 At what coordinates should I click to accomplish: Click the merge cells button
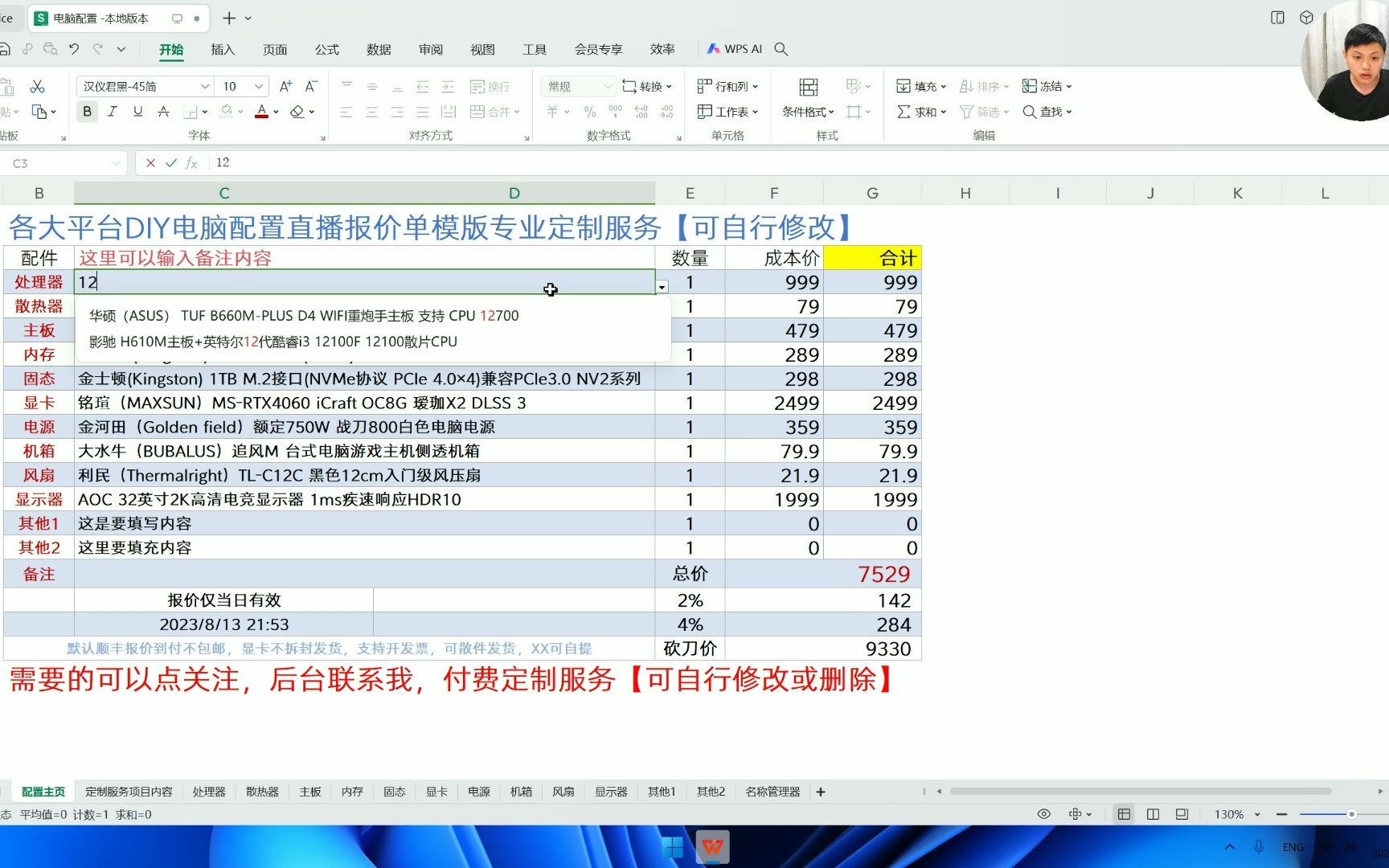point(494,112)
